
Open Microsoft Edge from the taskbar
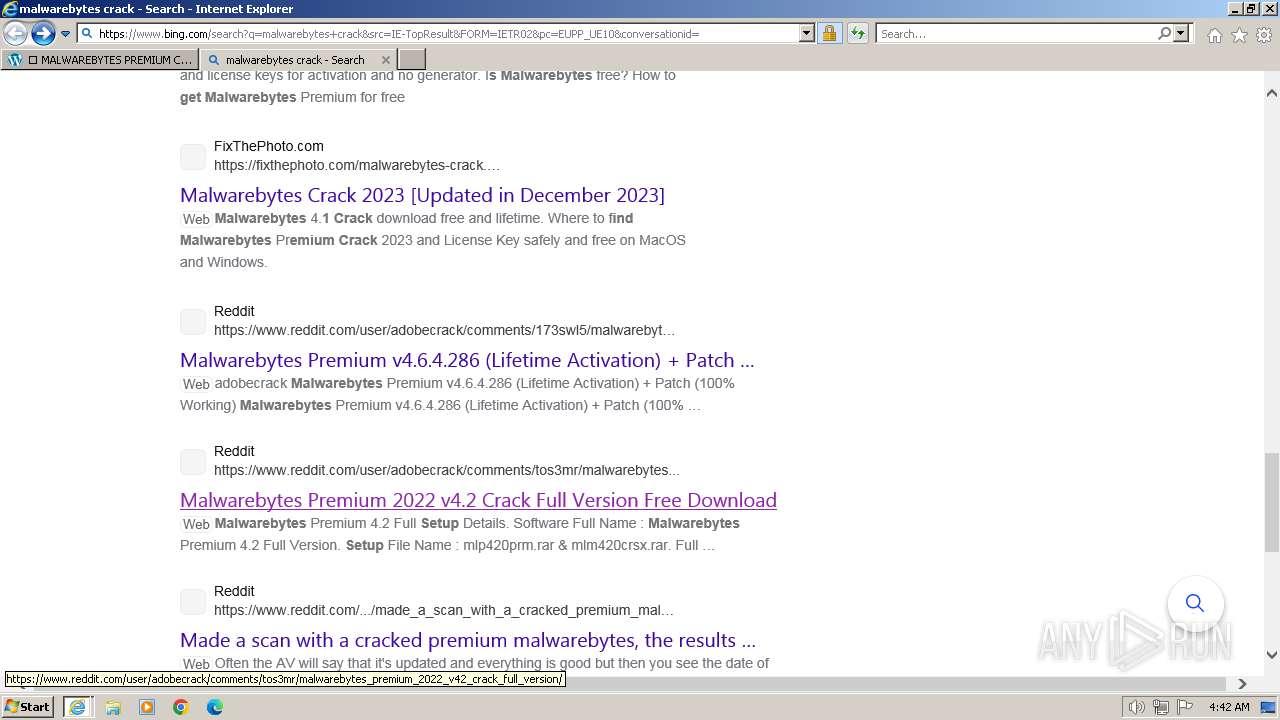click(x=215, y=707)
